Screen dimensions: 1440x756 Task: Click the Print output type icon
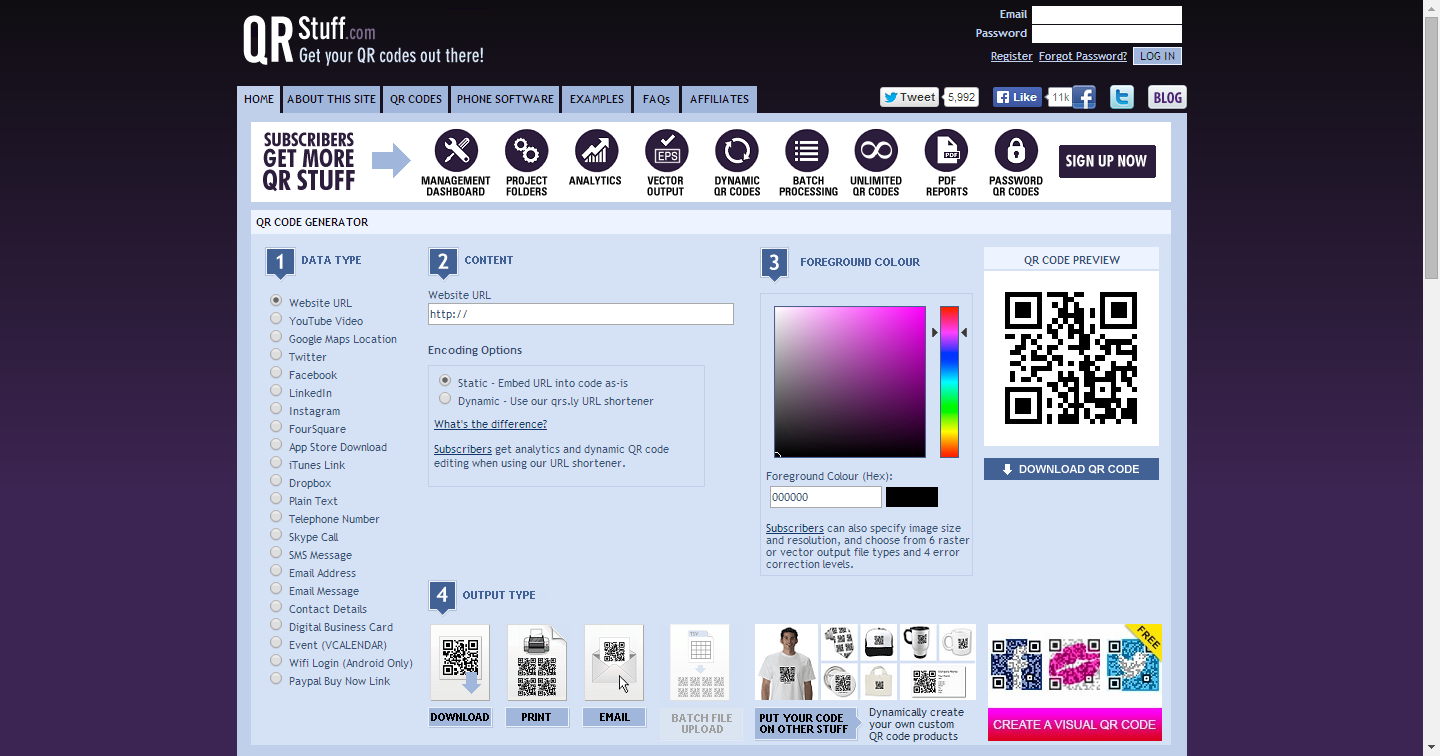(537, 662)
